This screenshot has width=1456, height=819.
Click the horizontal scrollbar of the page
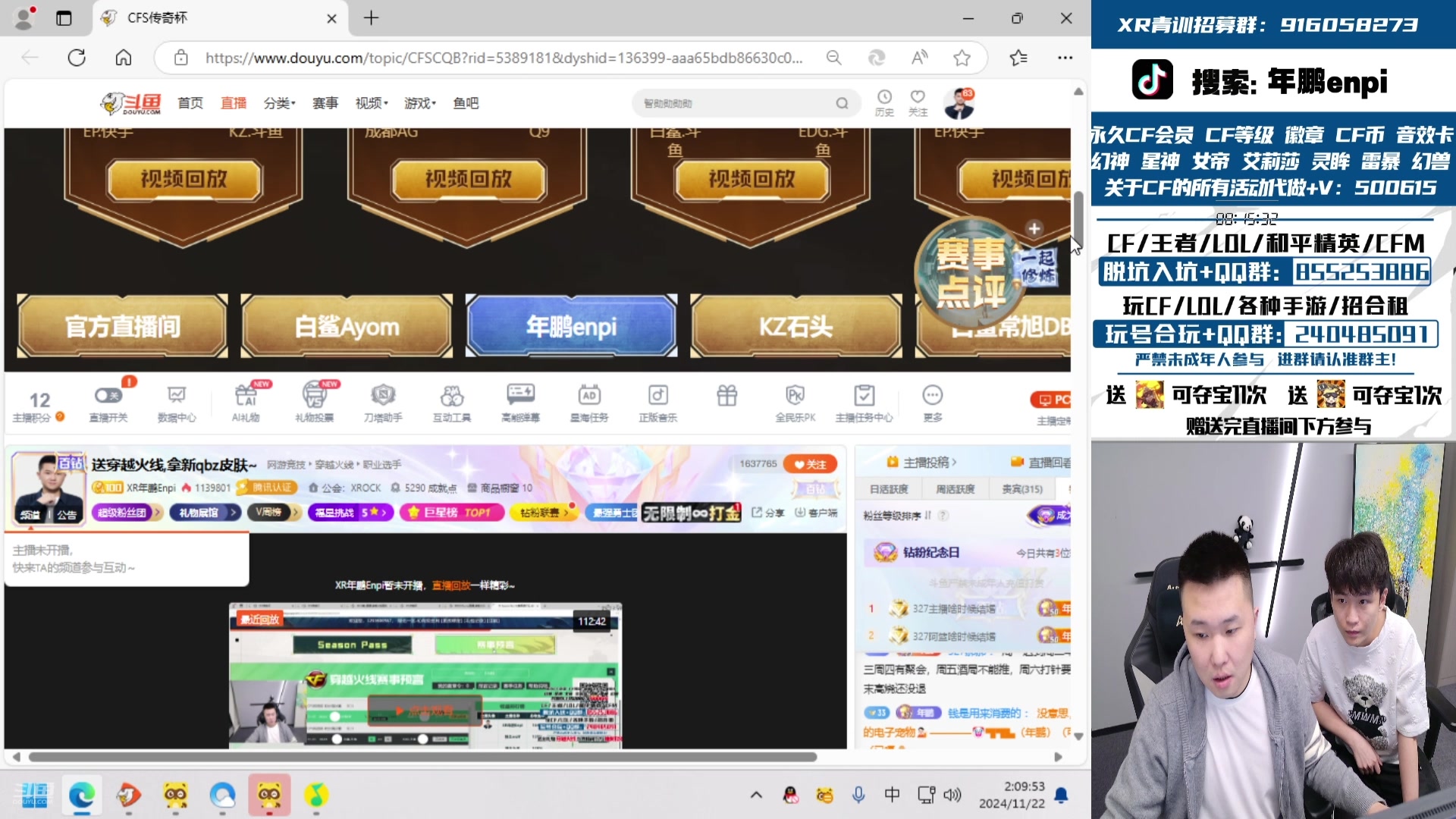(422, 757)
